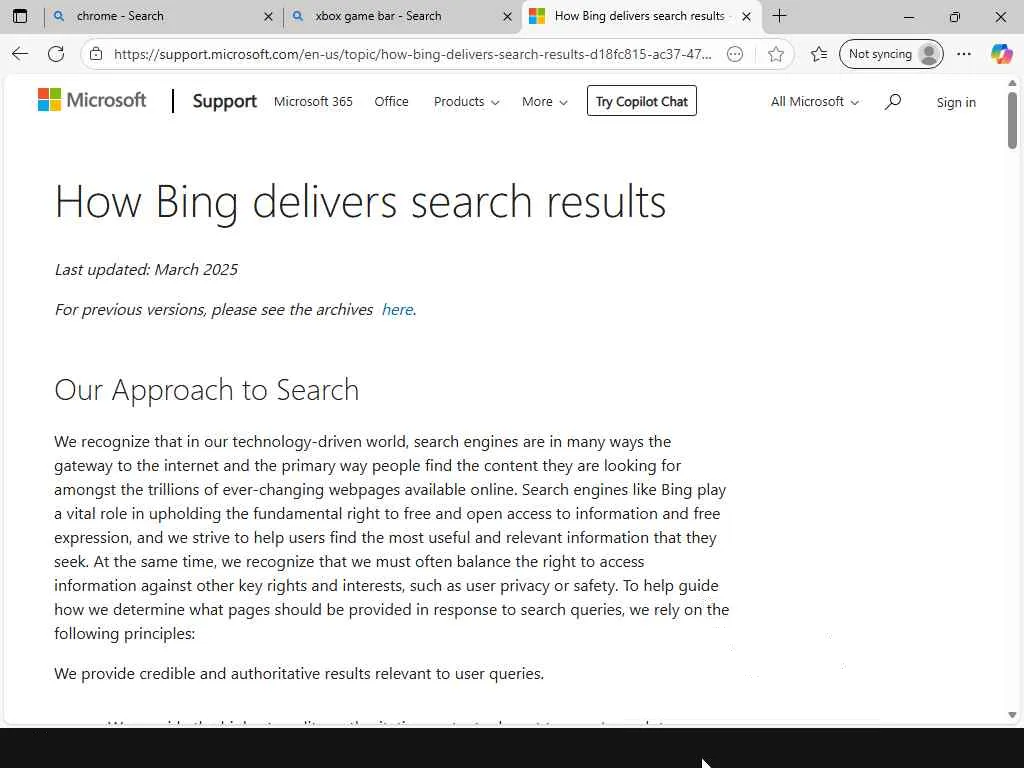
Task: Click the Not syncing profile button
Action: (891, 54)
